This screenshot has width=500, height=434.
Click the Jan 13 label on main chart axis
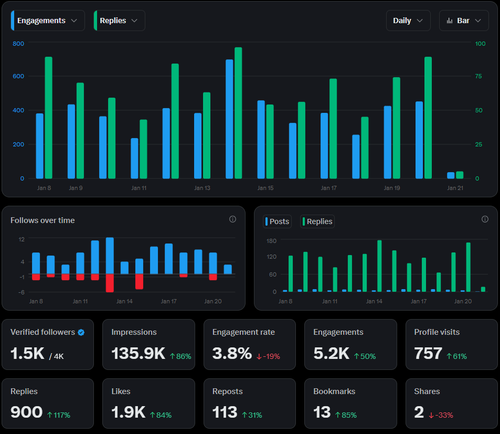[202, 188]
